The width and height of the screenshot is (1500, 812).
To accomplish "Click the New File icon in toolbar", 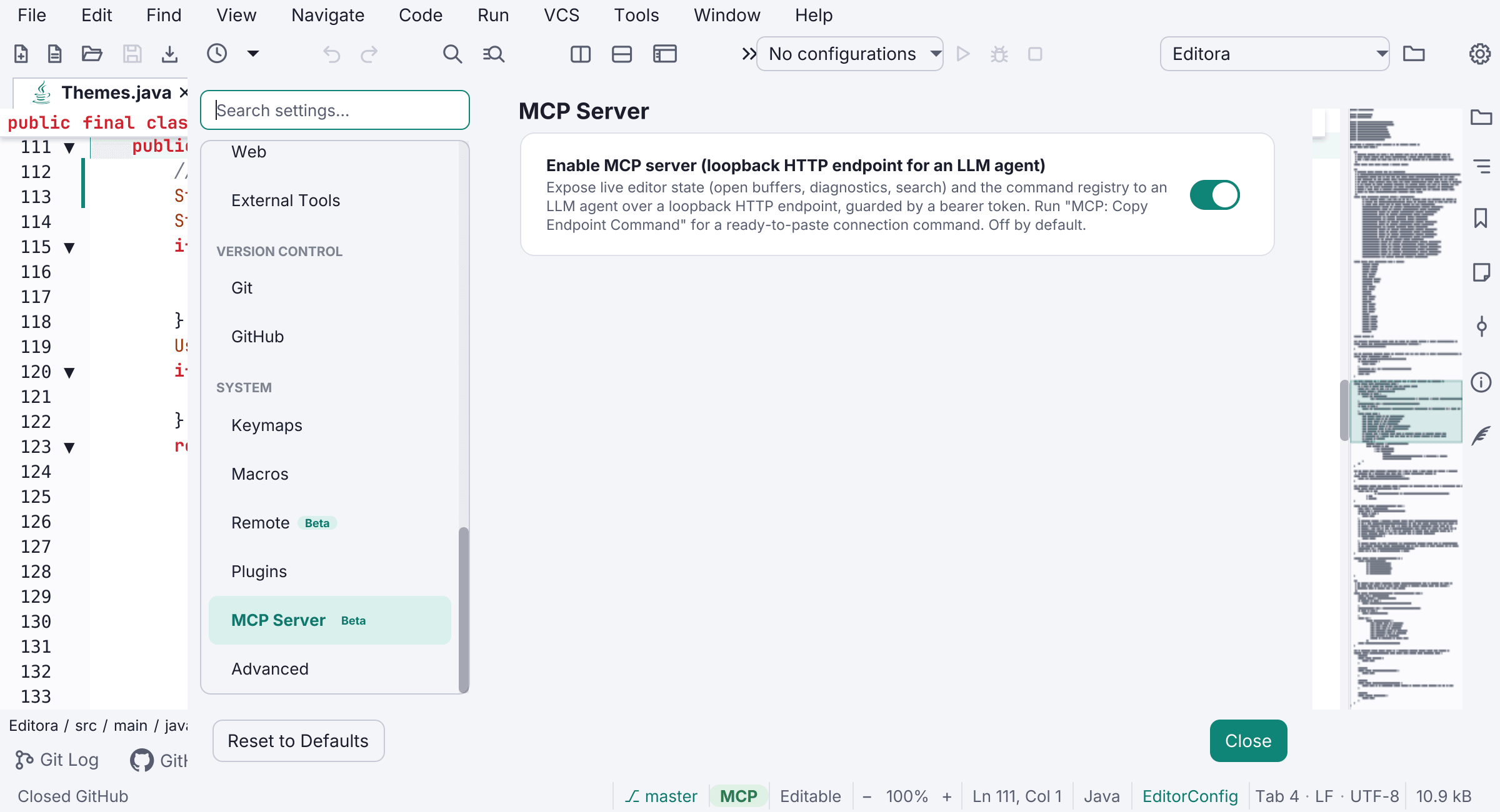I will [21, 54].
